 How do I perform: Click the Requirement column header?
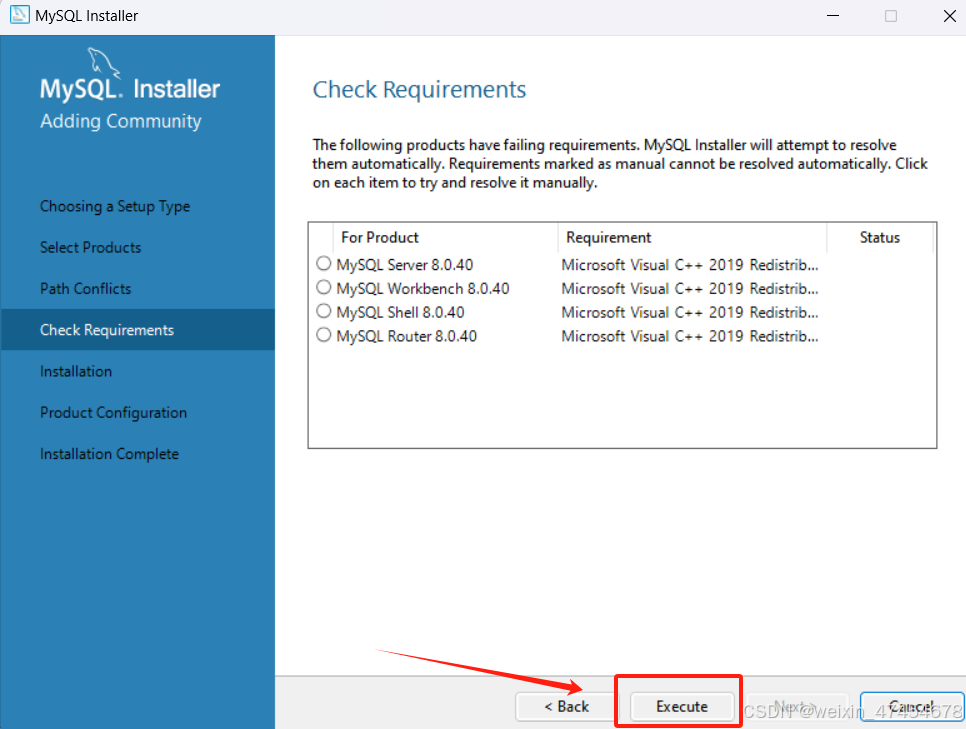tap(692, 238)
